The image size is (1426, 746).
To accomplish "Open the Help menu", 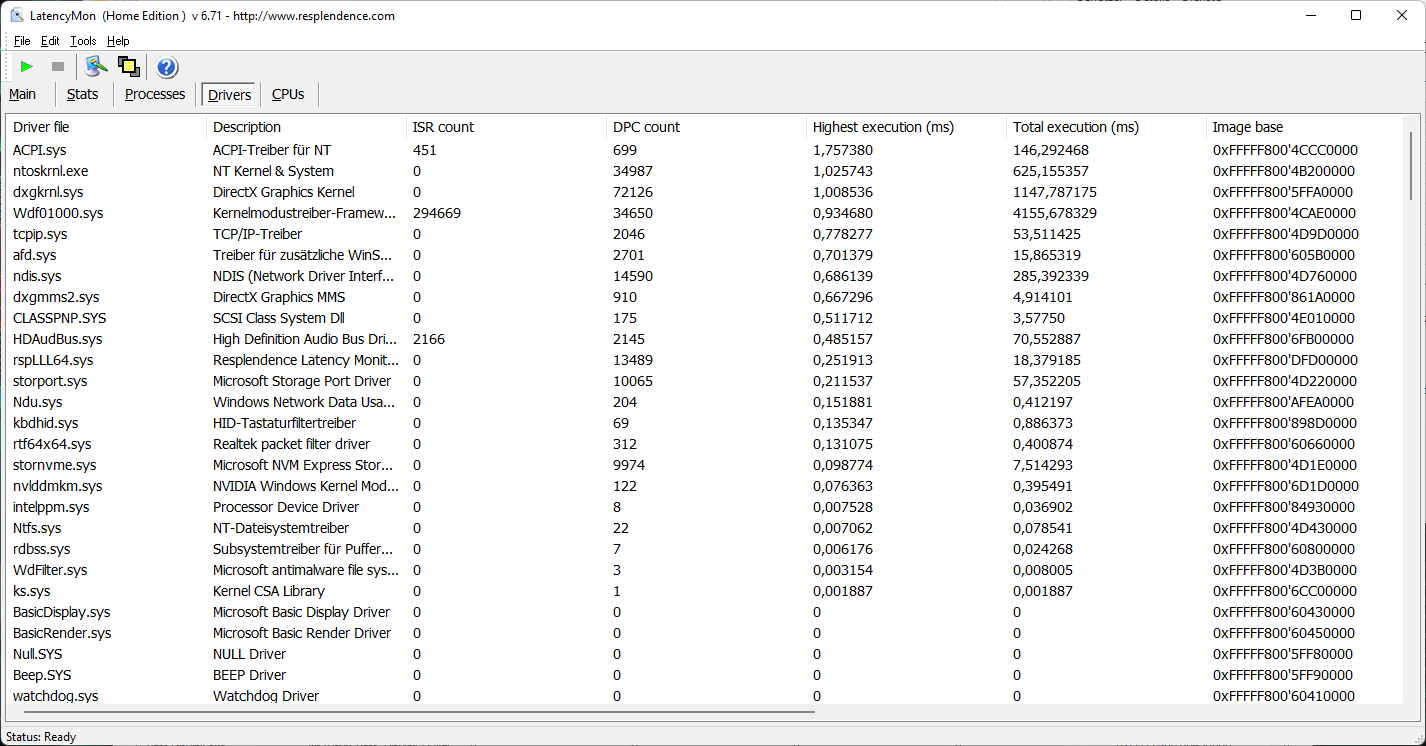I will pos(118,41).
